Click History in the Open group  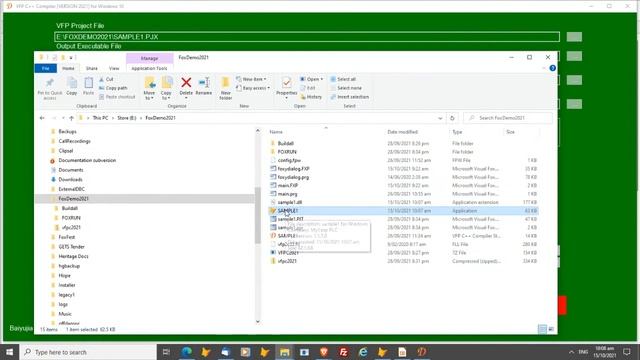311,97
